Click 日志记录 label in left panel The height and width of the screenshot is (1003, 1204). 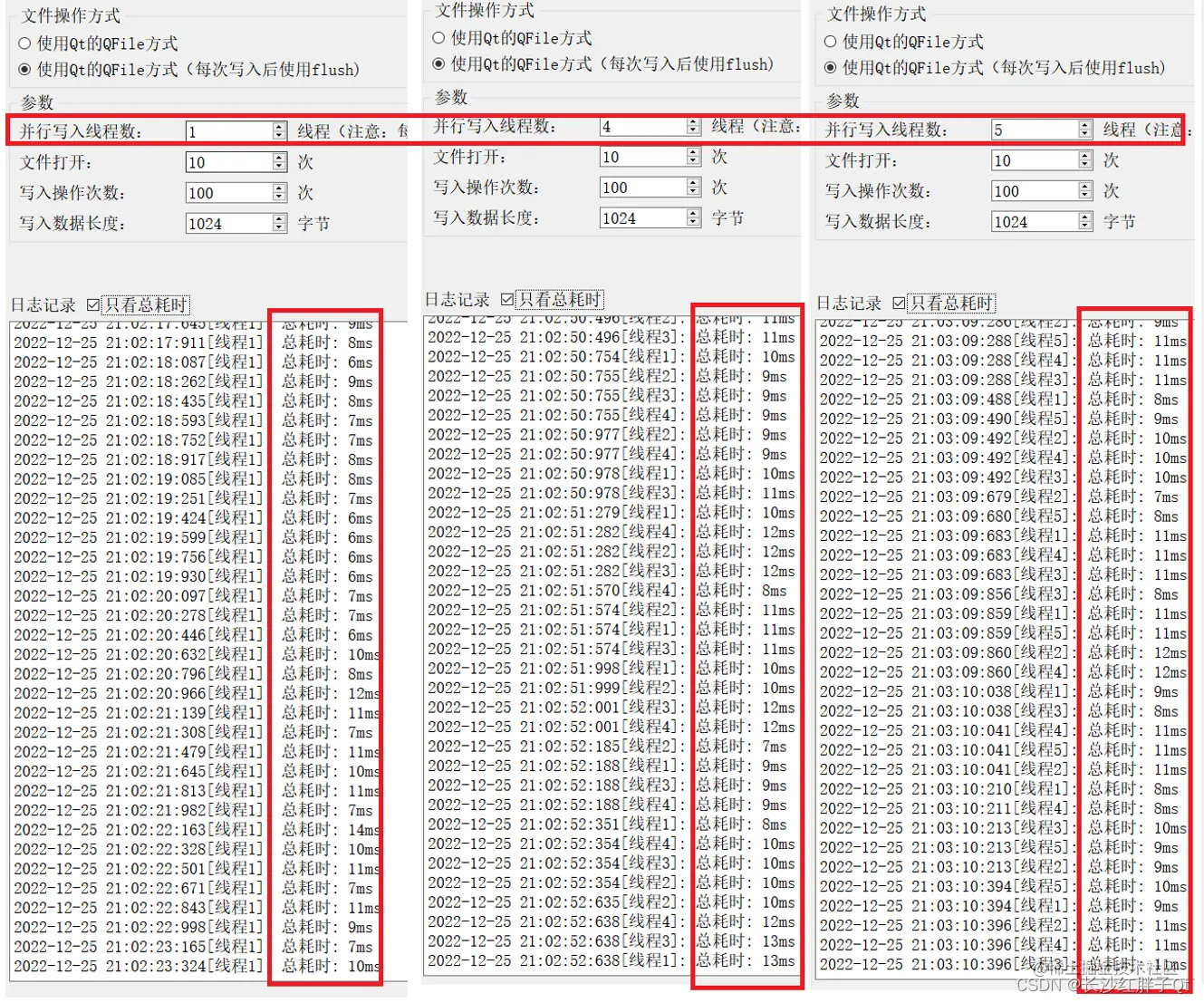coord(43,305)
